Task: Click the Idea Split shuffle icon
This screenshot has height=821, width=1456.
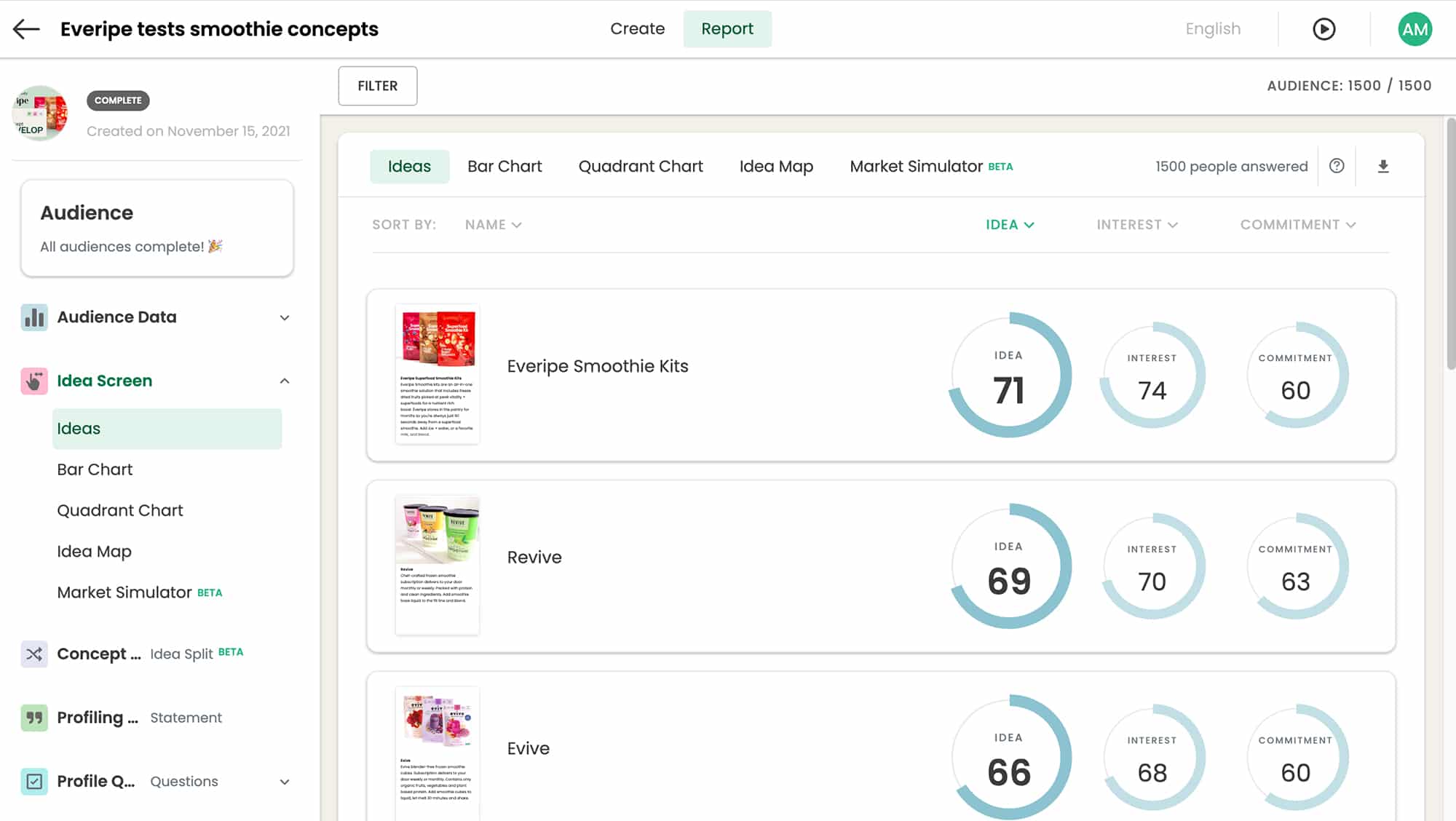Action: coord(34,654)
